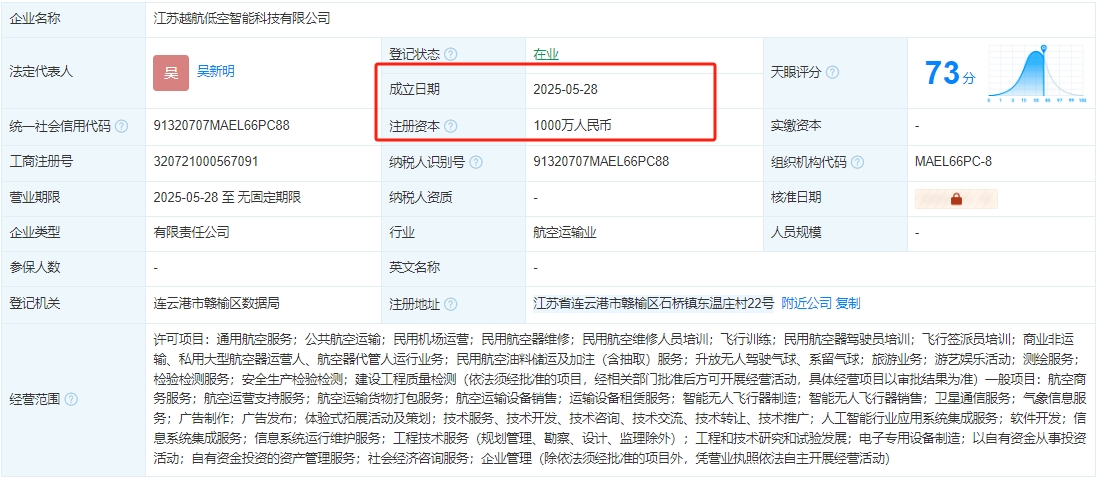The image size is (1105, 481).
Task: Select registration number 320721000567091
Action: click(206, 161)
